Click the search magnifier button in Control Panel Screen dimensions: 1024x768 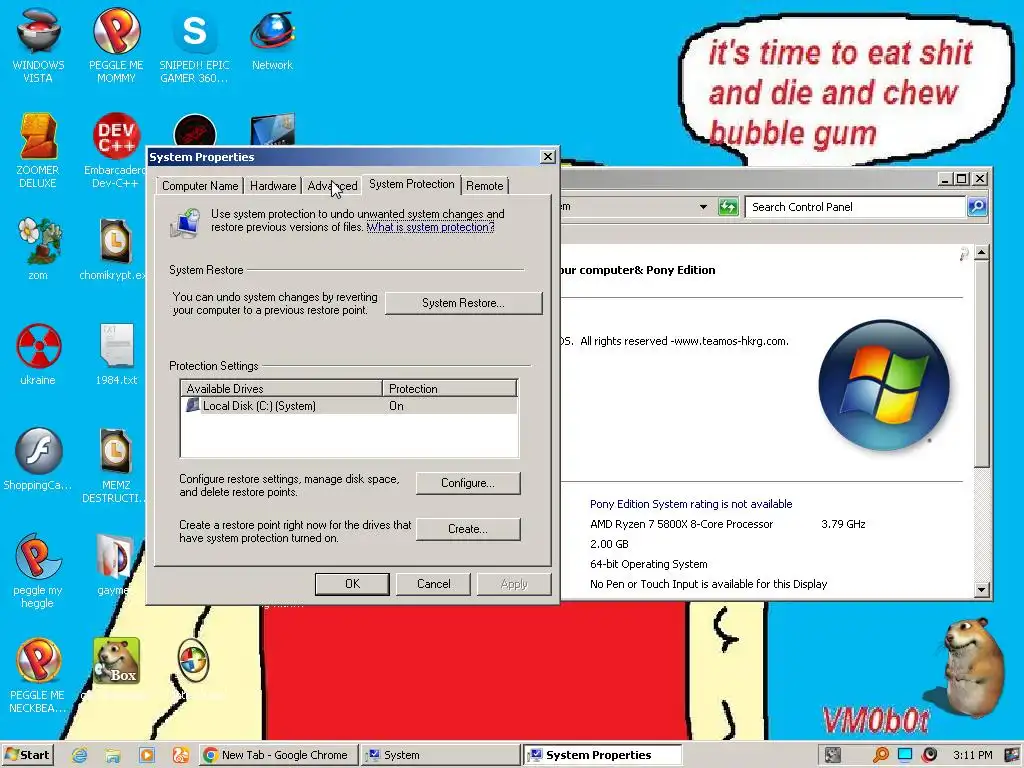(x=977, y=207)
